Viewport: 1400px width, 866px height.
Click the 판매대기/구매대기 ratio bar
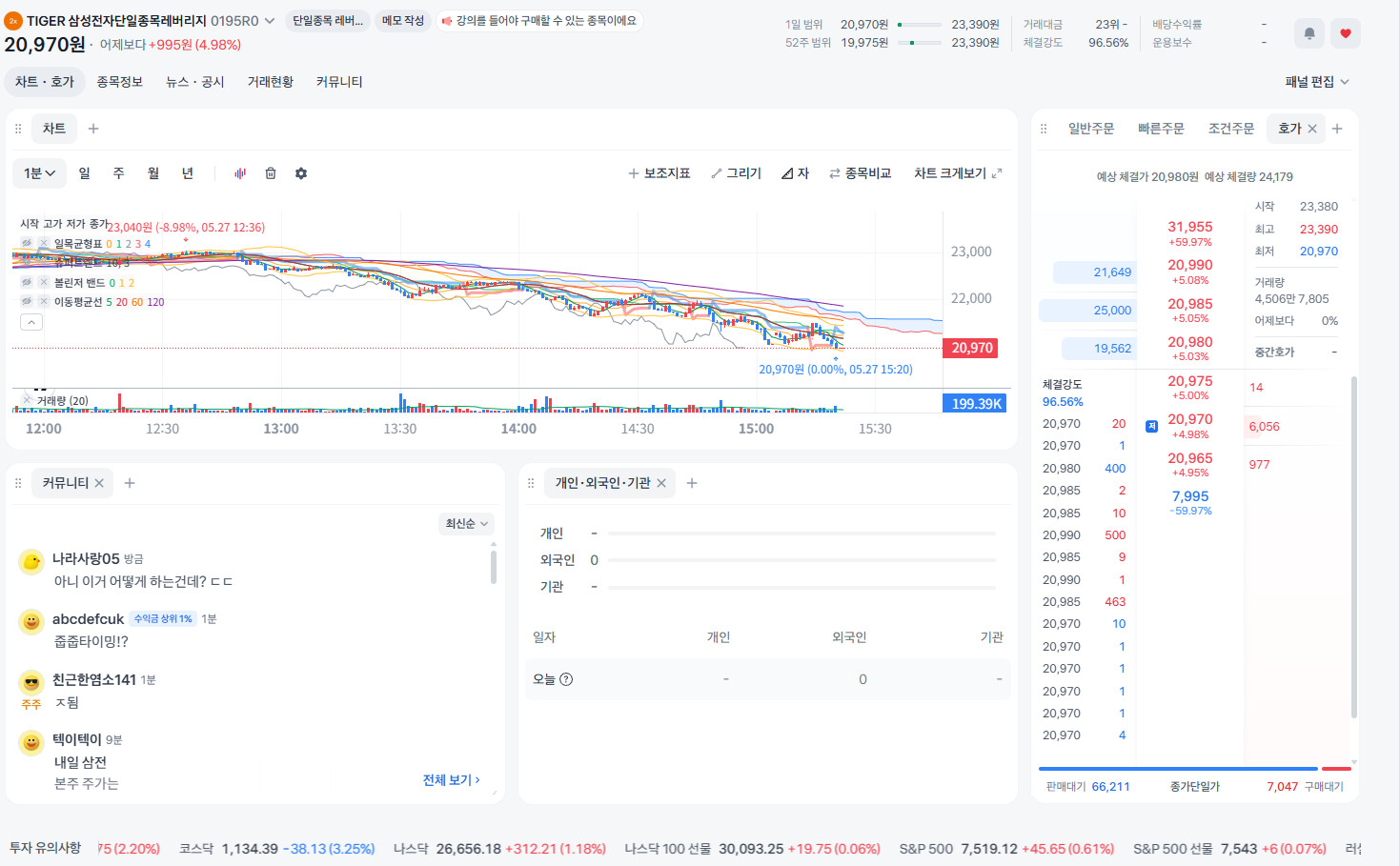coord(1195,768)
